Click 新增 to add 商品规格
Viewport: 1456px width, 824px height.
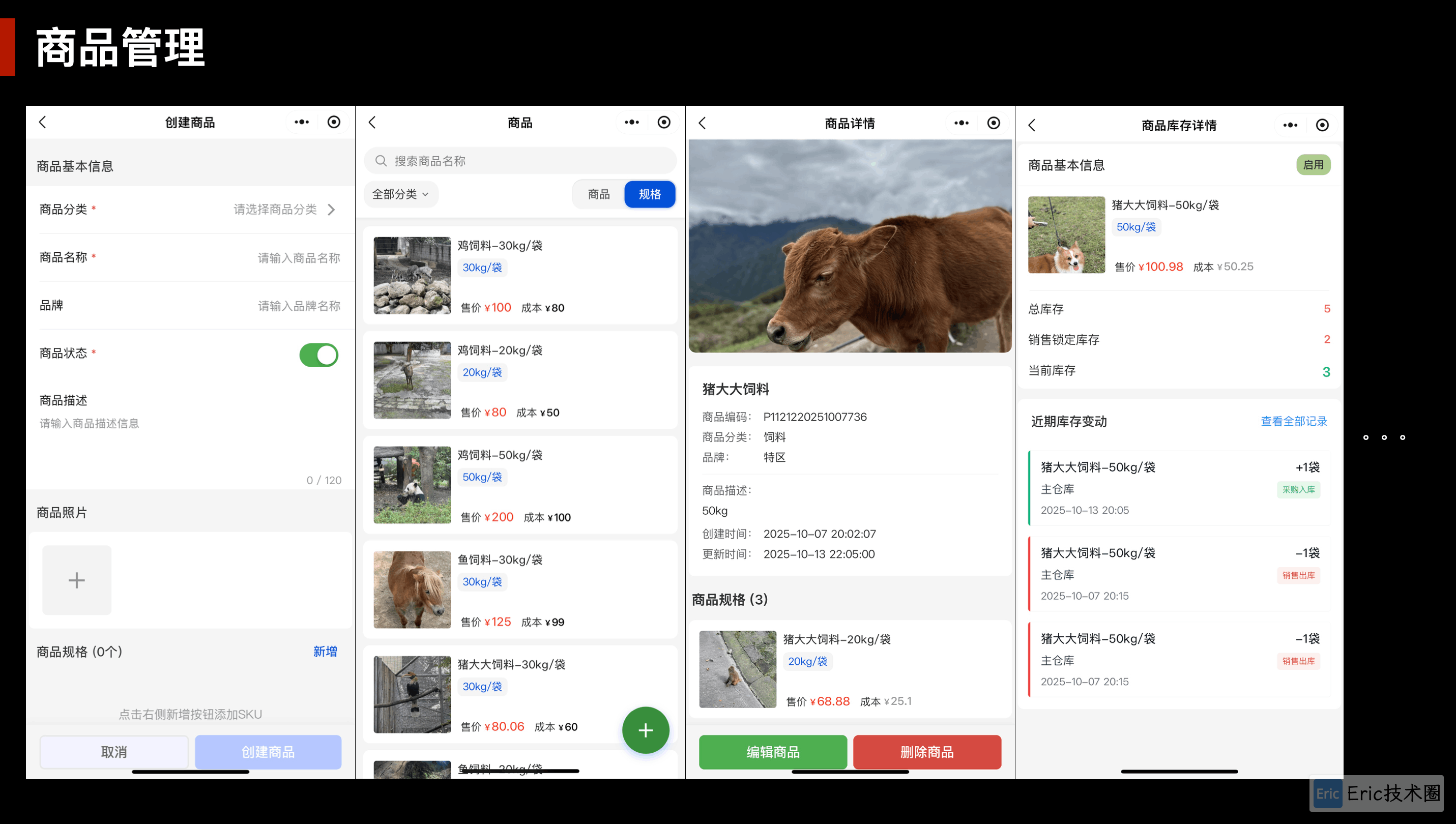(326, 652)
